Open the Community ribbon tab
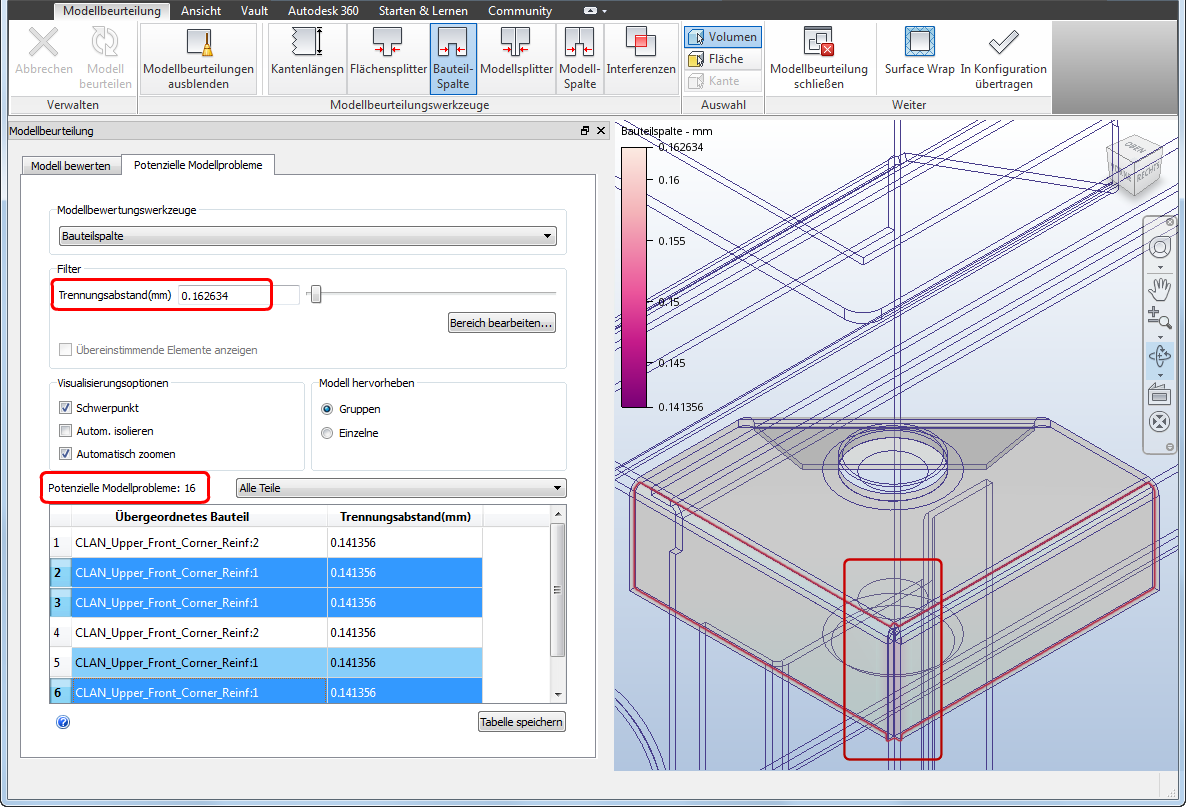The height and width of the screenshot is (807, 1186). tap(520, 11)
